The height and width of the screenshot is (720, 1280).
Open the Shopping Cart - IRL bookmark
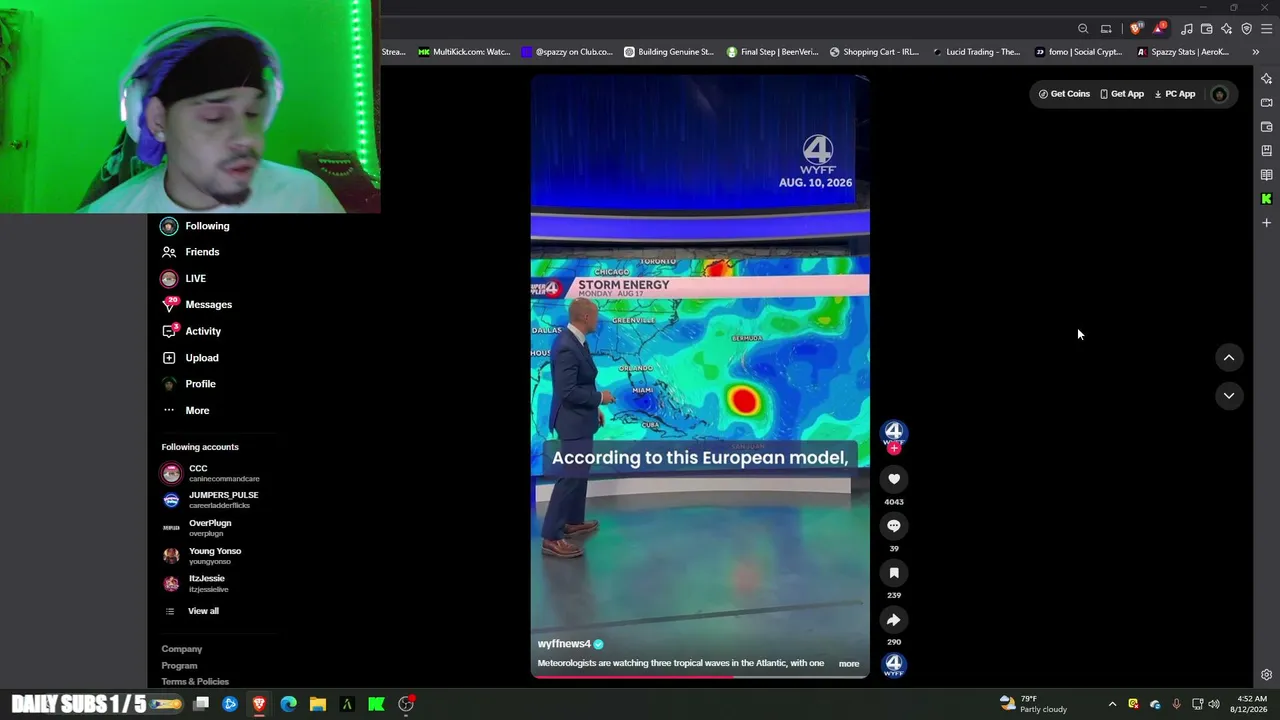click(874, 52)
